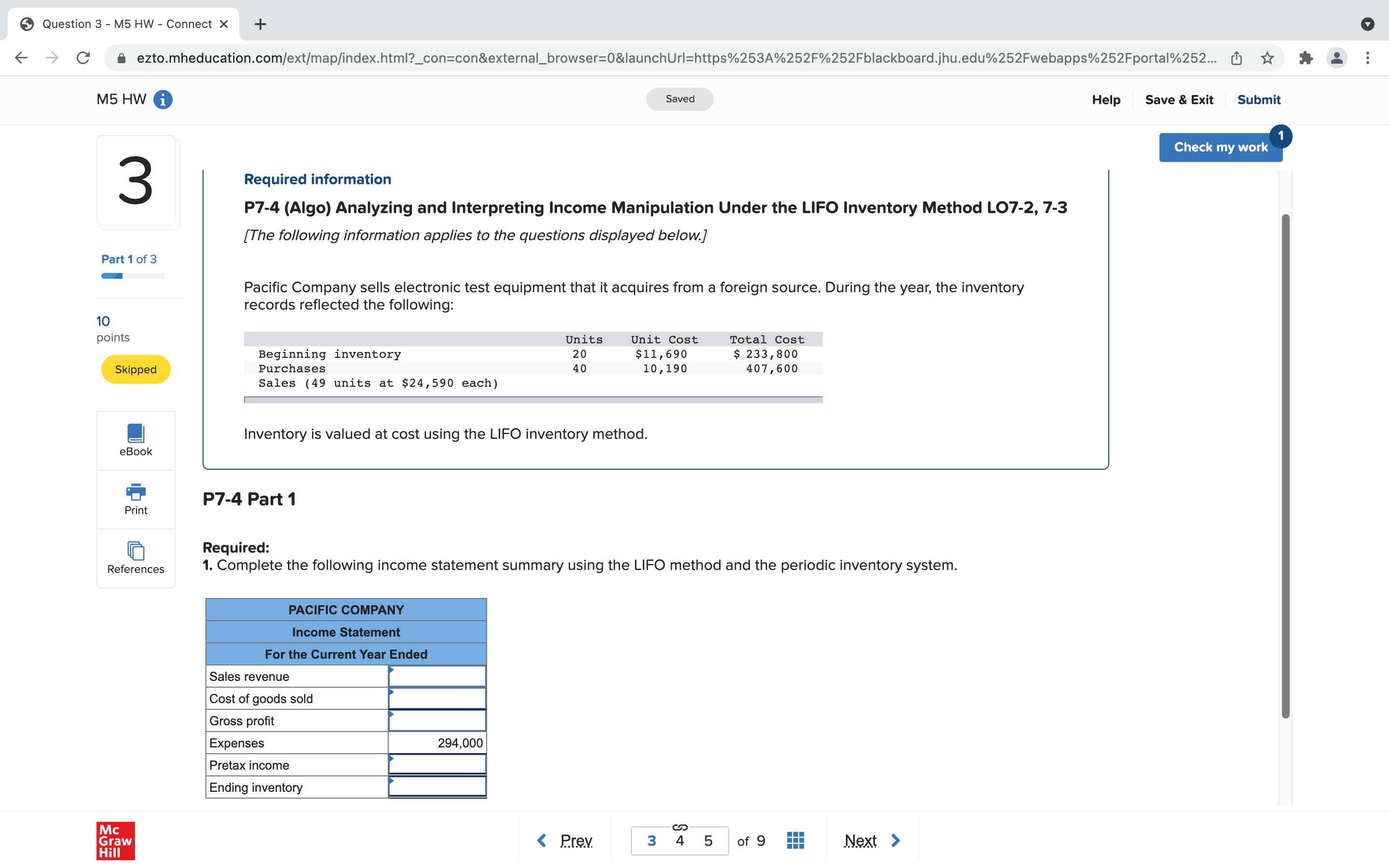Click the share icon in the address bar

(1236, 57)
